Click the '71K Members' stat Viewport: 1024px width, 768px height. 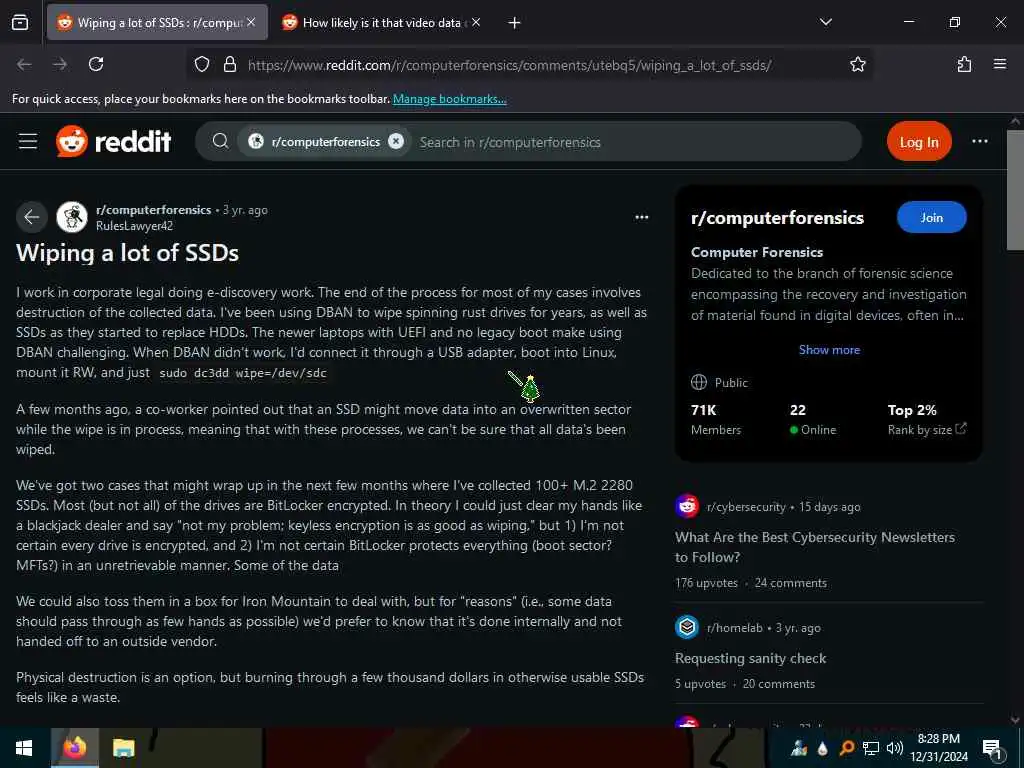[x=716, y=419]
